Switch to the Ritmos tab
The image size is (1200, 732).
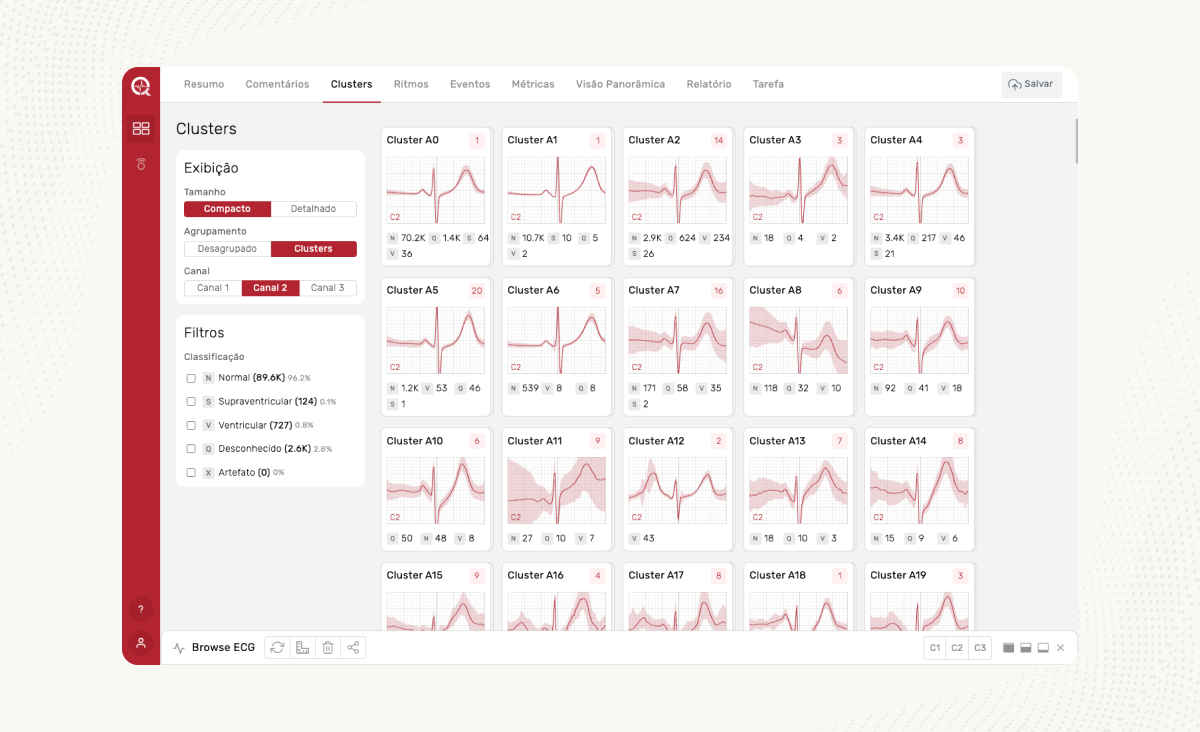pyautogui.click(x=411, y=84)
